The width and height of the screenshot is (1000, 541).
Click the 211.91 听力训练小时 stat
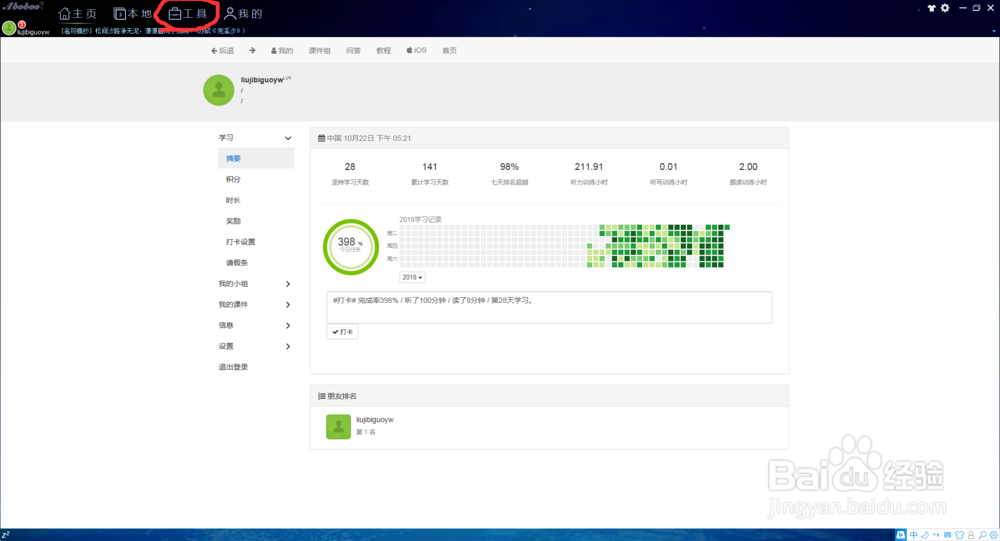(x=589, y=174)
